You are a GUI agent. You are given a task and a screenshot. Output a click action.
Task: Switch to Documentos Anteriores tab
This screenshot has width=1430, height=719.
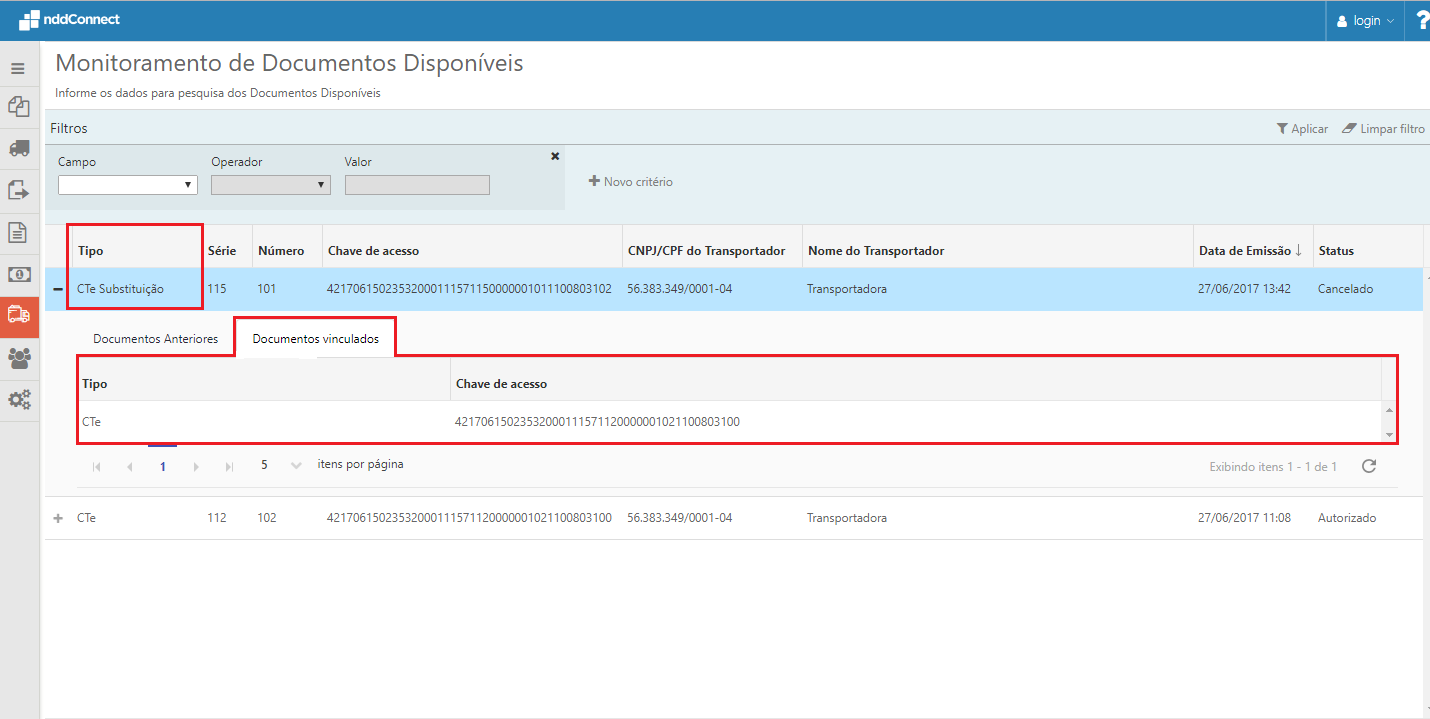155,339
